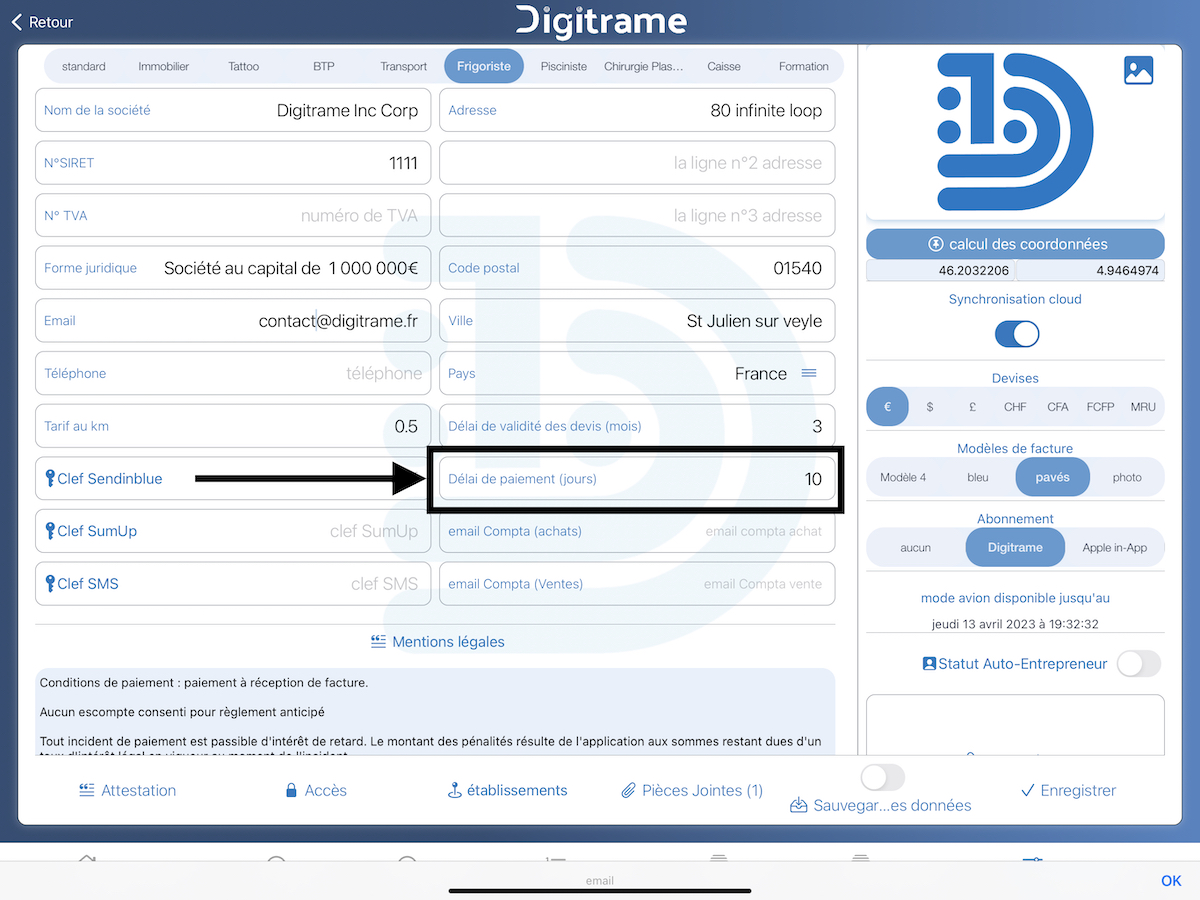Select the Transport tab
The image size is (1200, 900).
tap(404, 66)
